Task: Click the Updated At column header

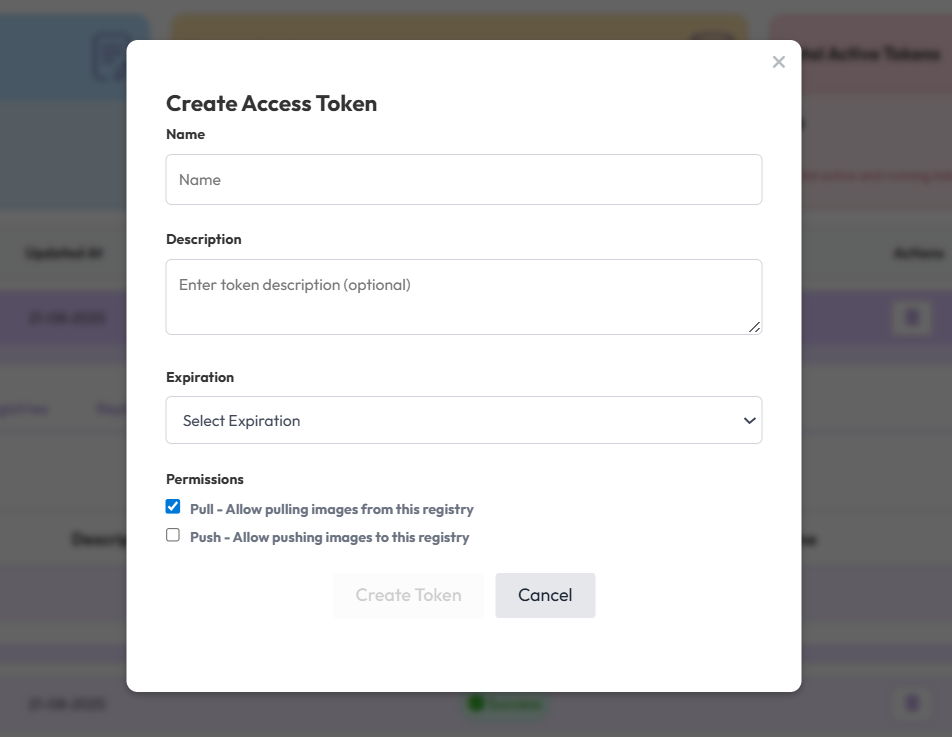Action: coord(65,254)
